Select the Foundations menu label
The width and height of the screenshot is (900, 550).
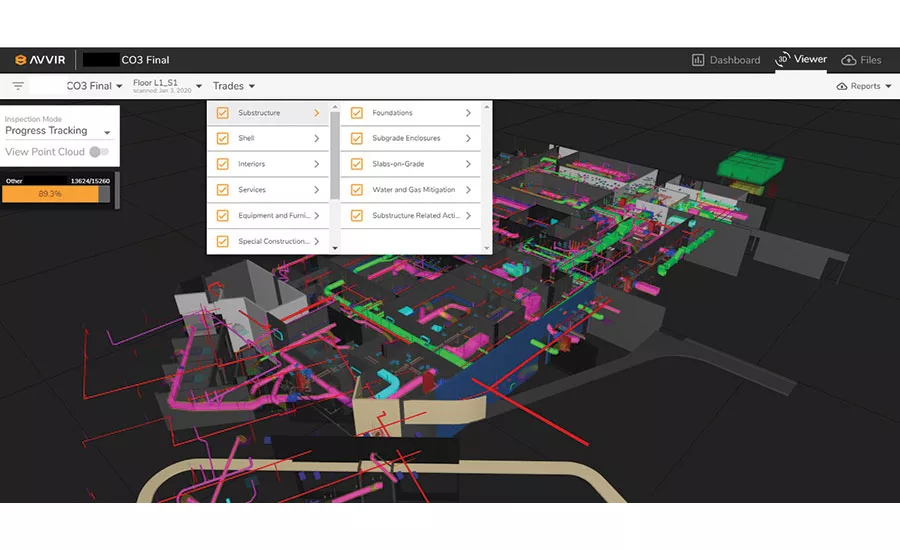[393, 113]
